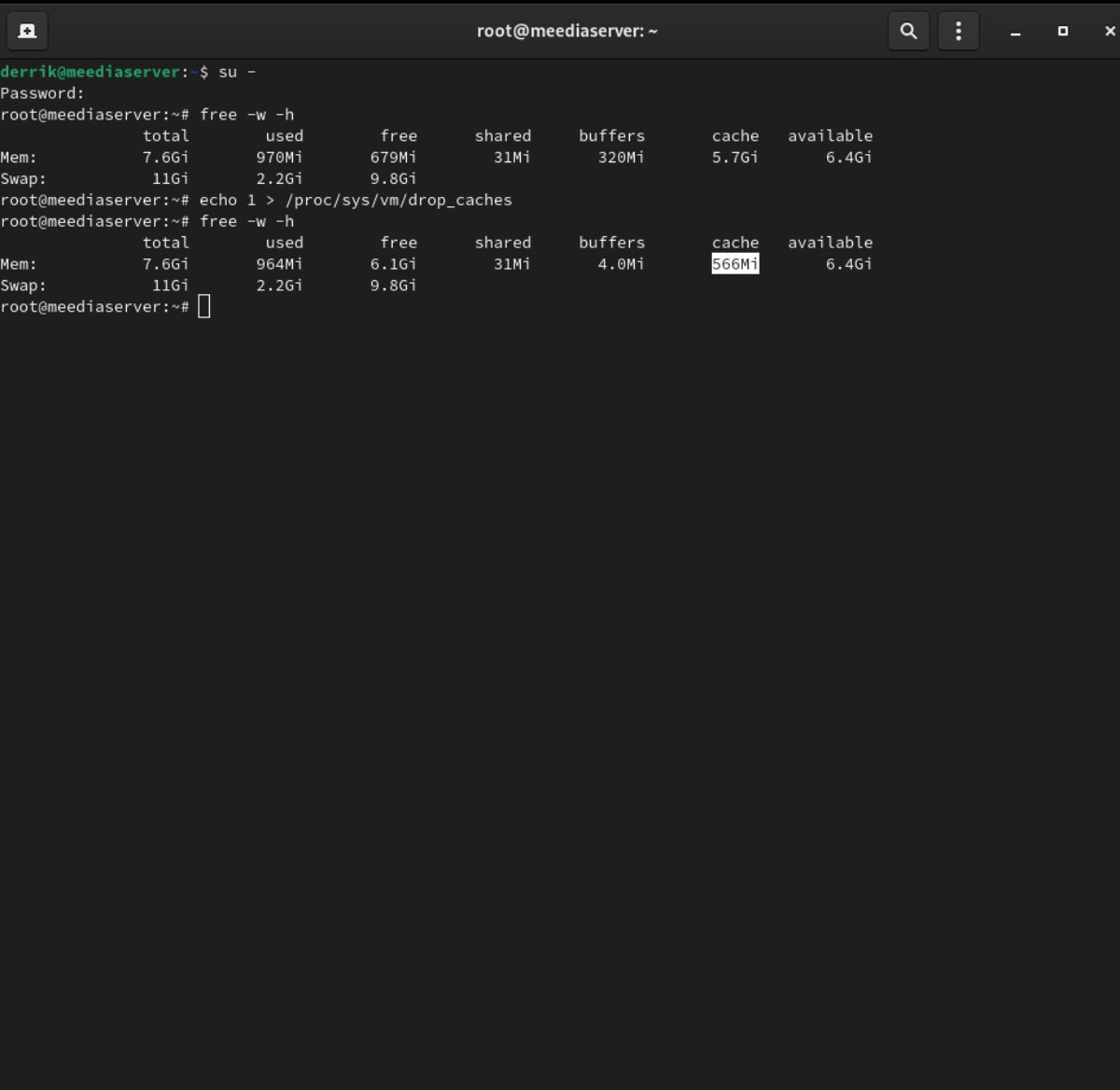1120x1090 pixels.
Task: Click the second Swap: row label
Action: (23, 286)
